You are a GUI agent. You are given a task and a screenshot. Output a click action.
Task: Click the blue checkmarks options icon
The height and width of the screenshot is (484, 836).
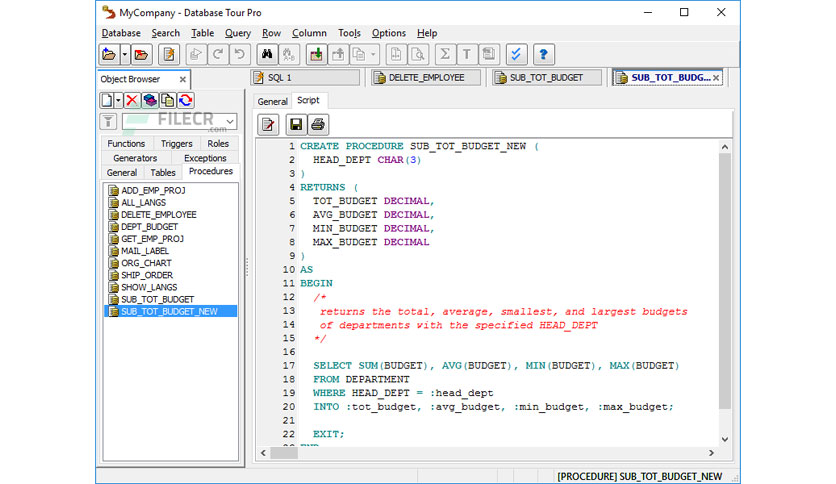(516, 54)
